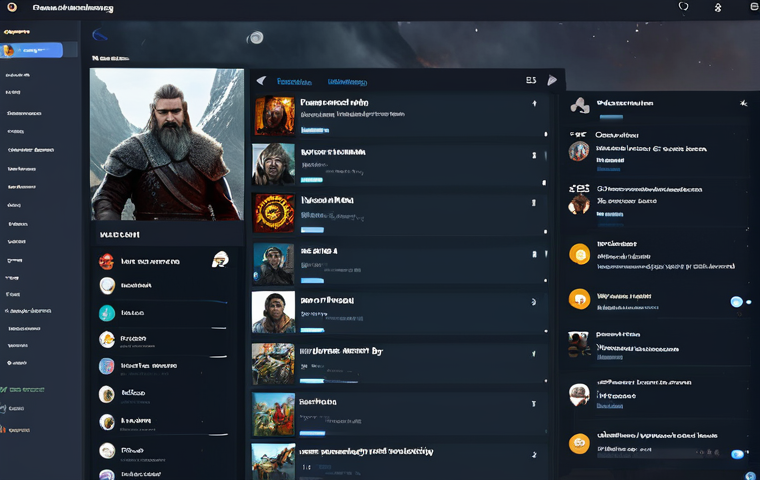This screenshot has height=480, width=760.
Task: Open the bottom landscape vehicle thumbnail
Action: click(273, 461)
